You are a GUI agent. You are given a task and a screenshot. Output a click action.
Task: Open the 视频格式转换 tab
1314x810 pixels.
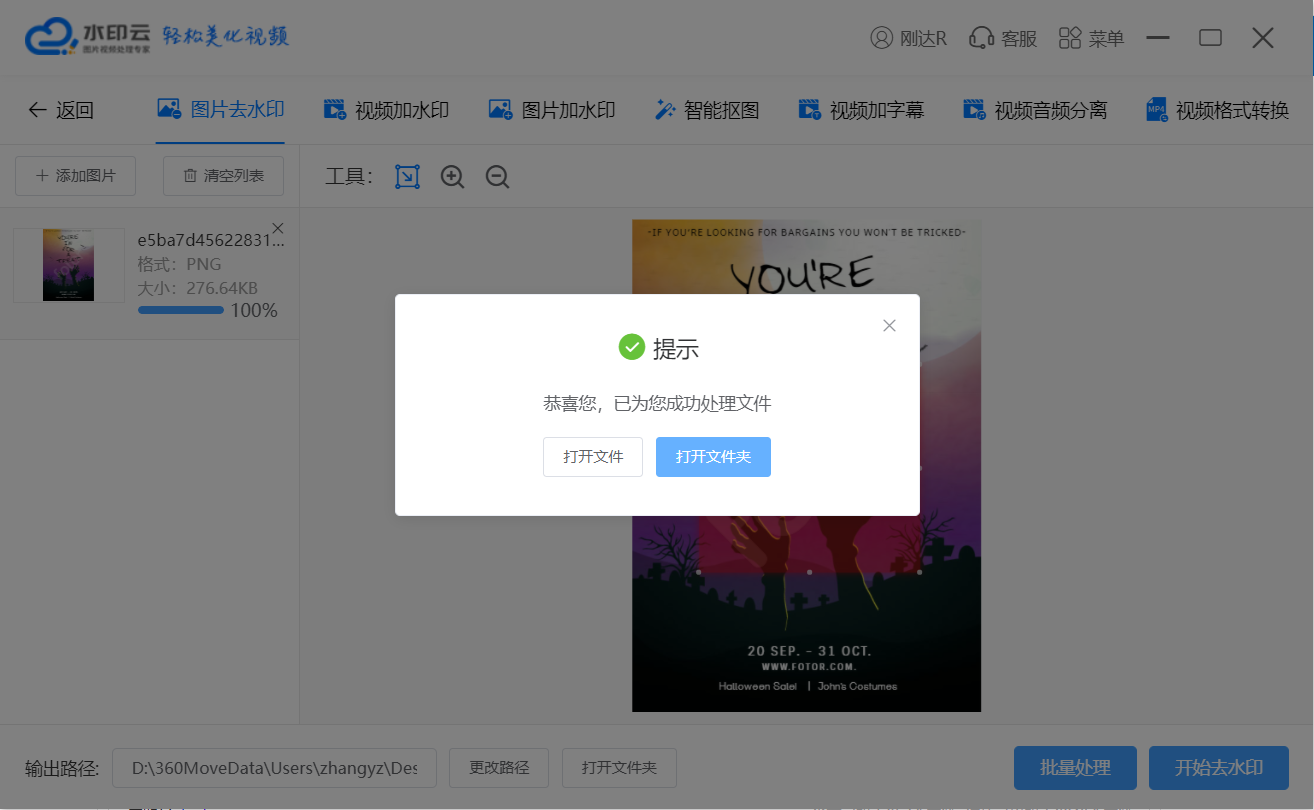coord(1217,110)
